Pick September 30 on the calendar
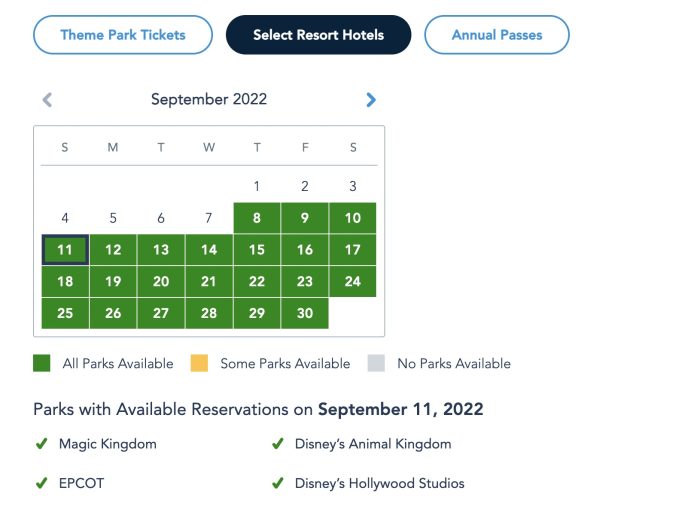Image resolution: width=700 pixels, height=527 pixels. click(305, 313)
